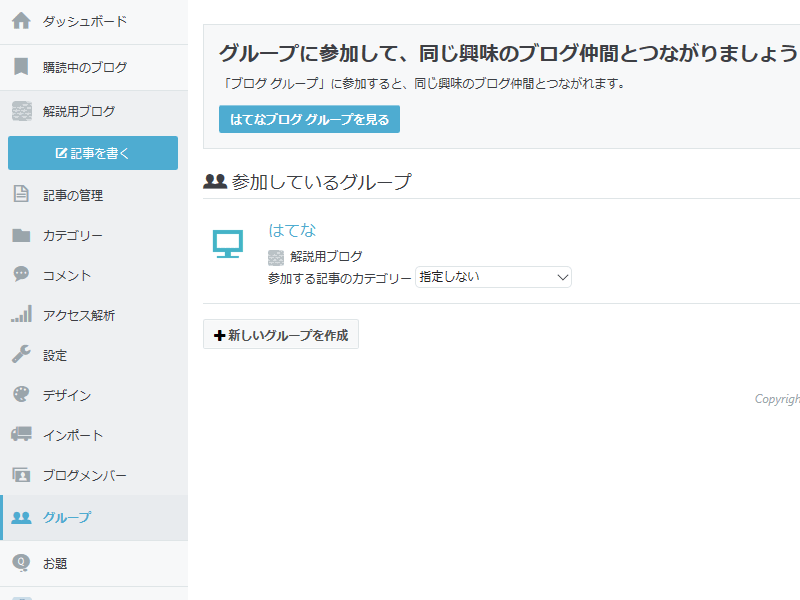Open コメント menu item
800x600 pixels.
point(94,275)
